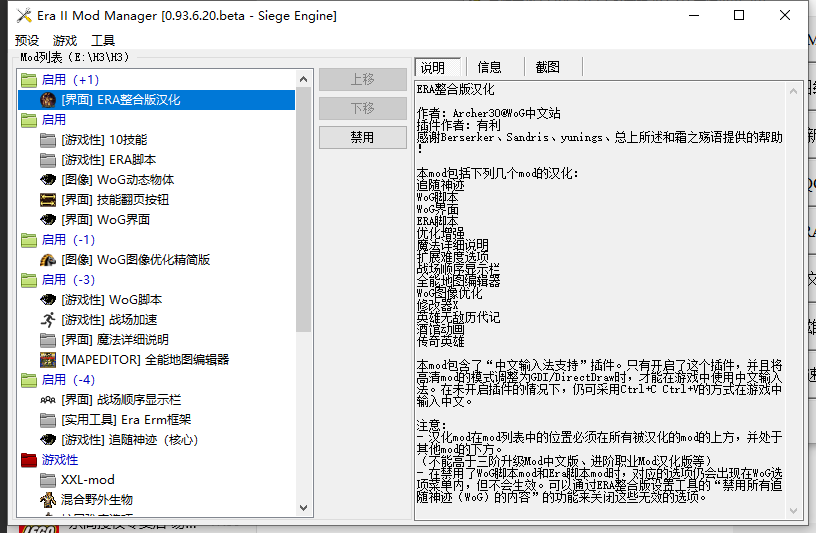Click the ERA整合版汉化 mod icon

click(x=48, y=100)
